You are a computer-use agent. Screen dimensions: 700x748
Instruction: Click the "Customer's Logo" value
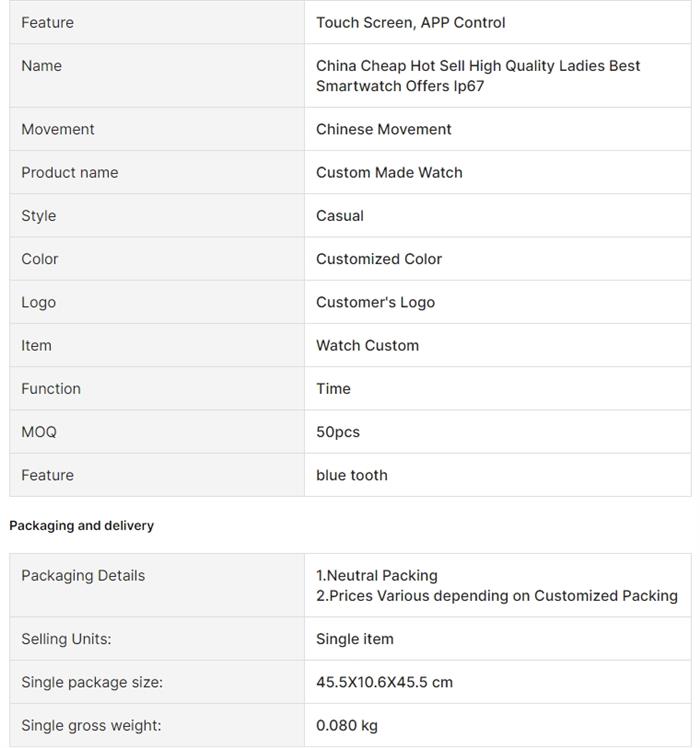pos(375,302)
